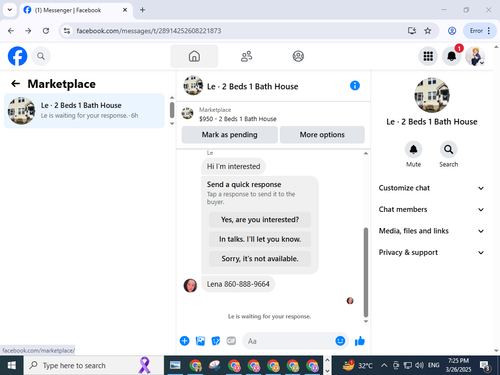Click the listing house photo in right panel
Image resolution: width=500 pixels, height=375 pixels.
[432, 95]
